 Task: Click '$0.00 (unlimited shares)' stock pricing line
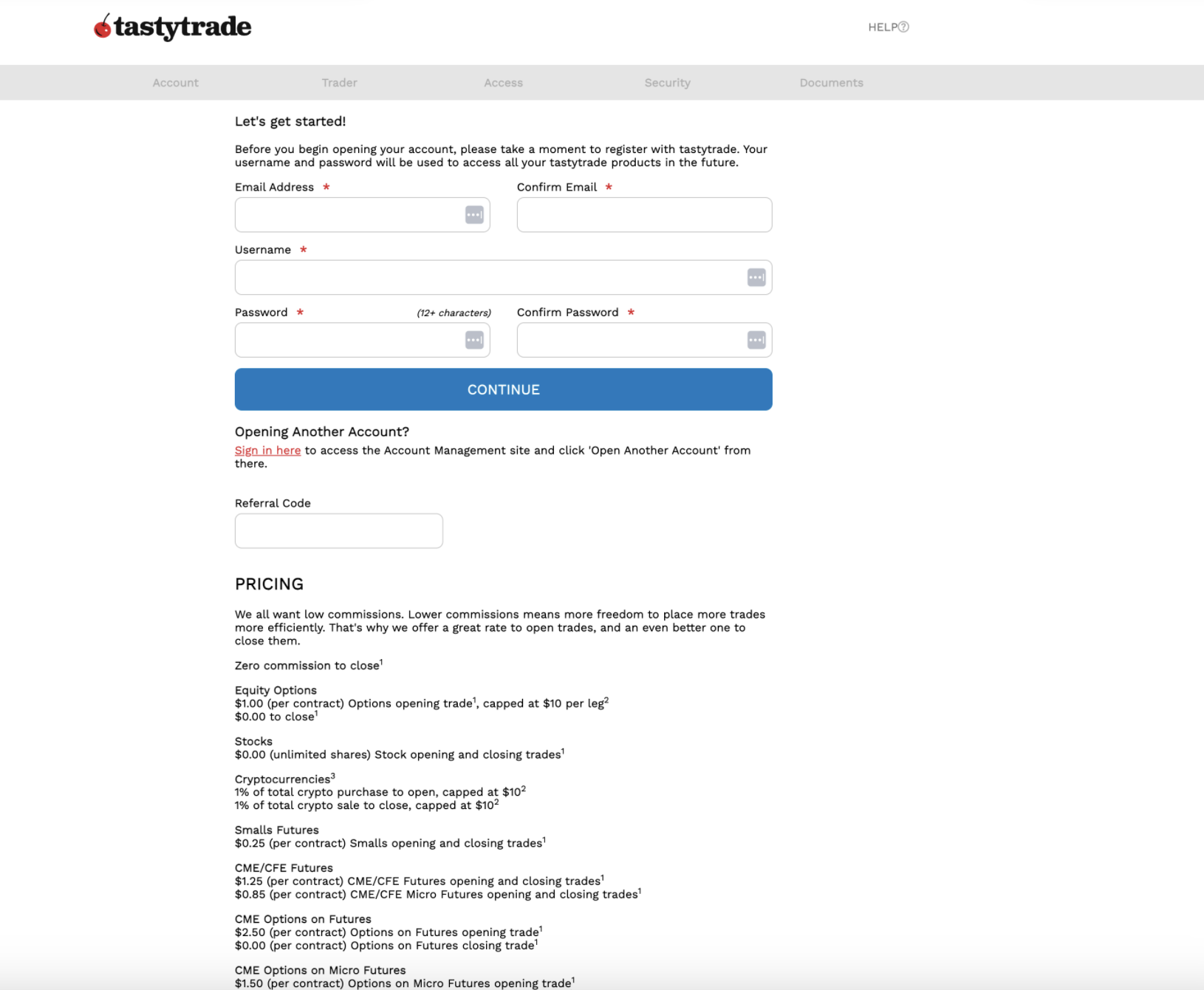[400, 754]
